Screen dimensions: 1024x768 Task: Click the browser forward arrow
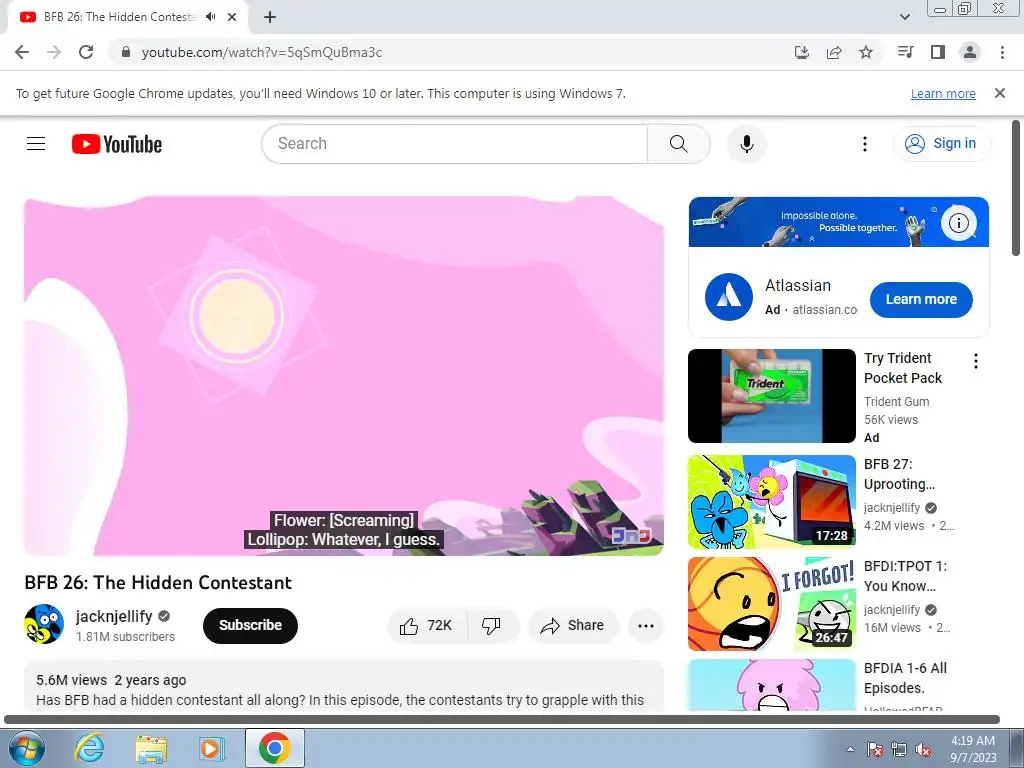(x=54, y=52)
